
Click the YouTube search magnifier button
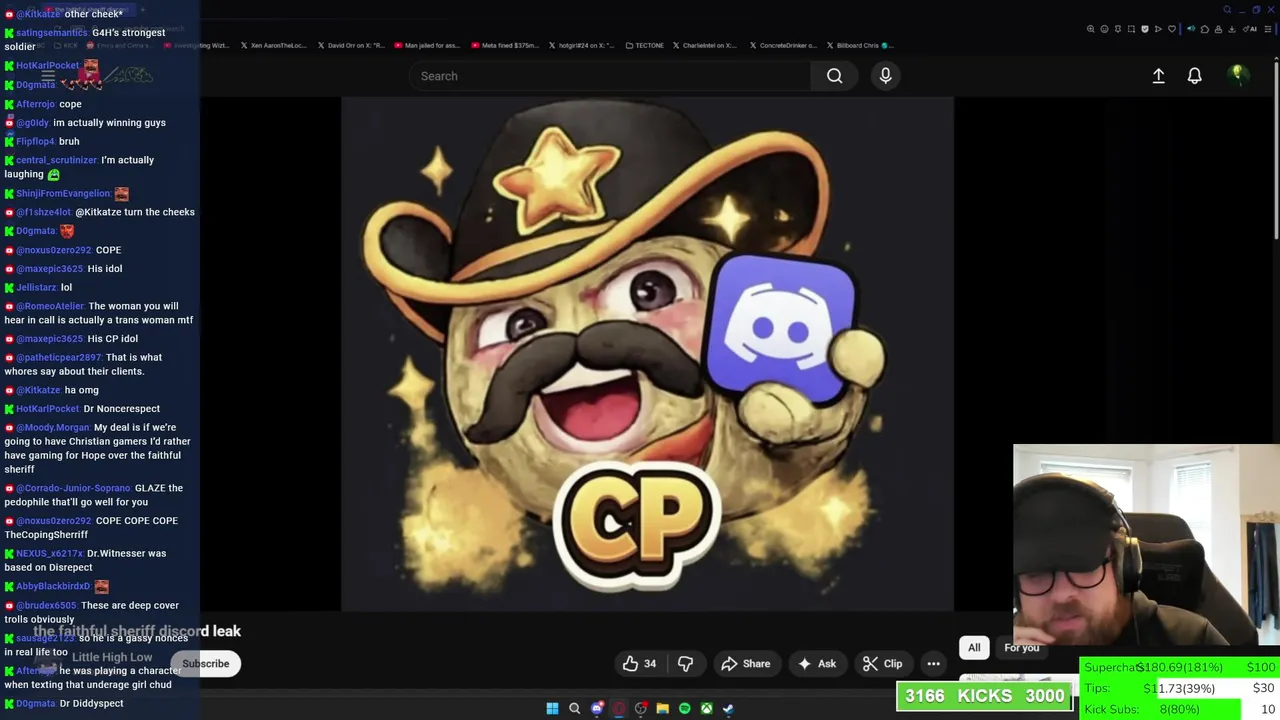click(834, 76)
